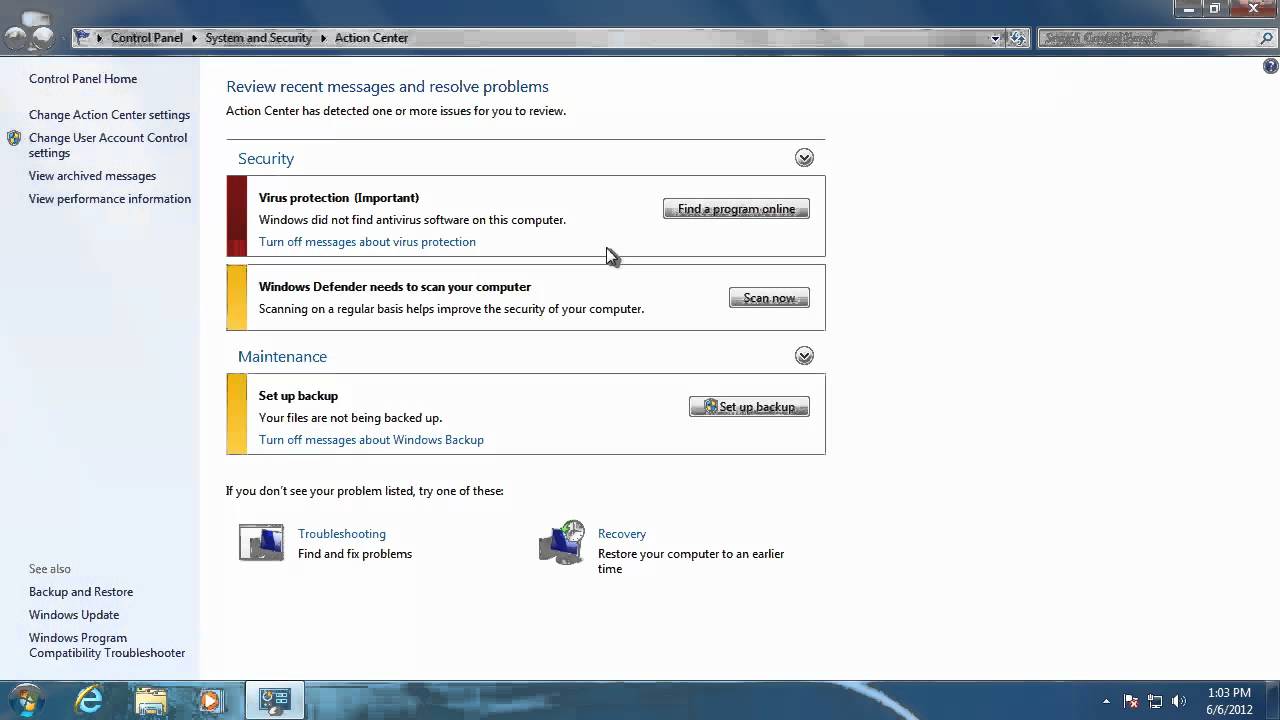Show hidden tray icons arrow
Image resolution: width=1280 pixels, height=720 pixels.
(x=1106, y=701)
